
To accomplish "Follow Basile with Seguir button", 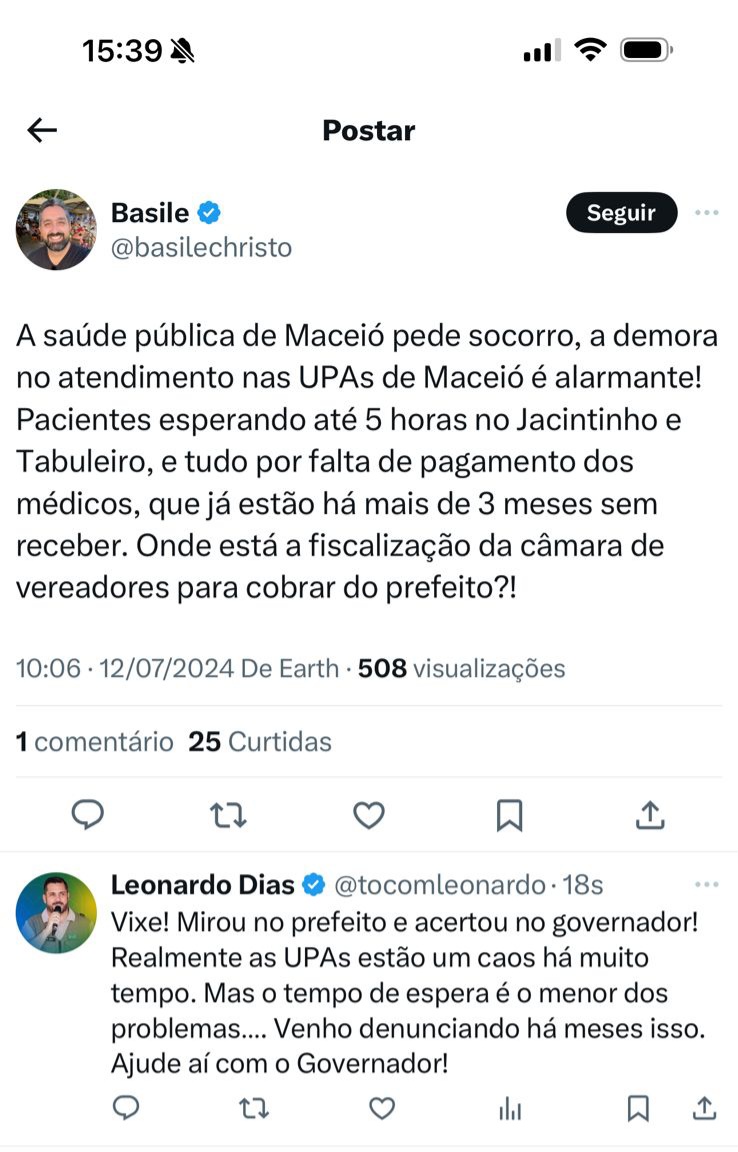I will click(x=621, y=213).
